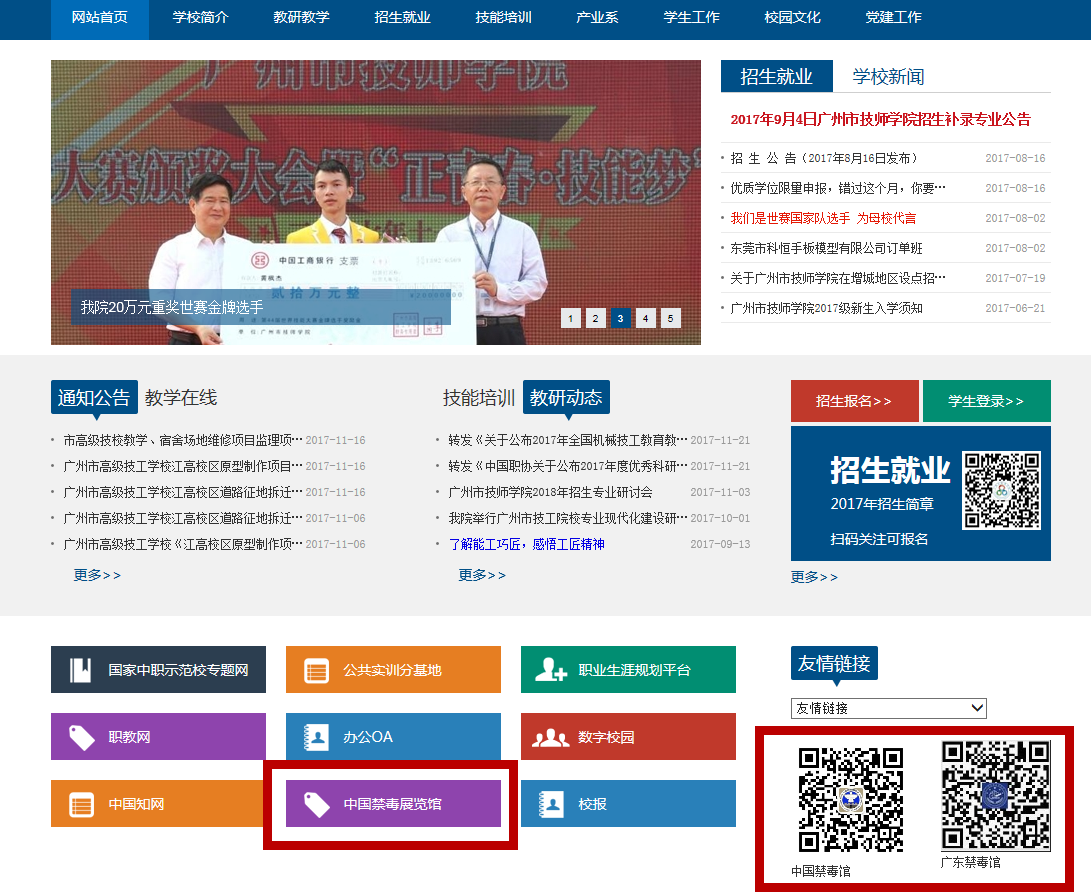The image size is (1091, 896).
Task: Switch to the 教研动态 tab
Action: point(566,398)
